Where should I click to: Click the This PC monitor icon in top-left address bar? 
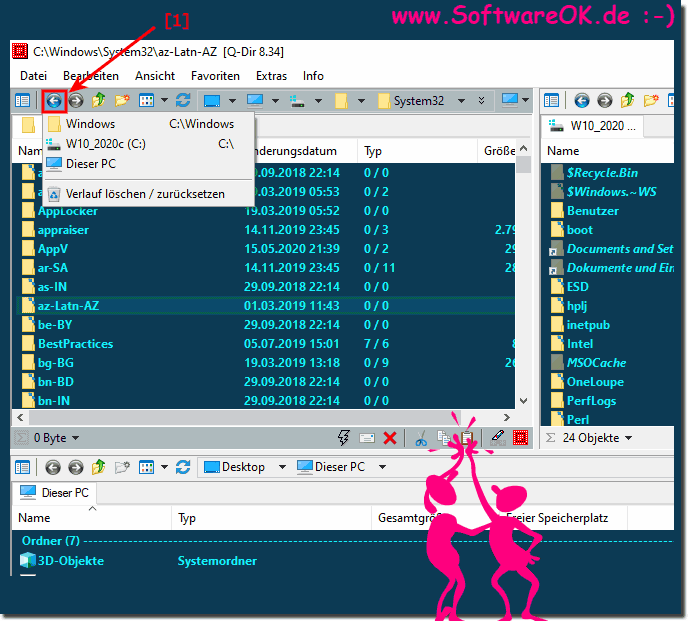[x=255, y=101]
